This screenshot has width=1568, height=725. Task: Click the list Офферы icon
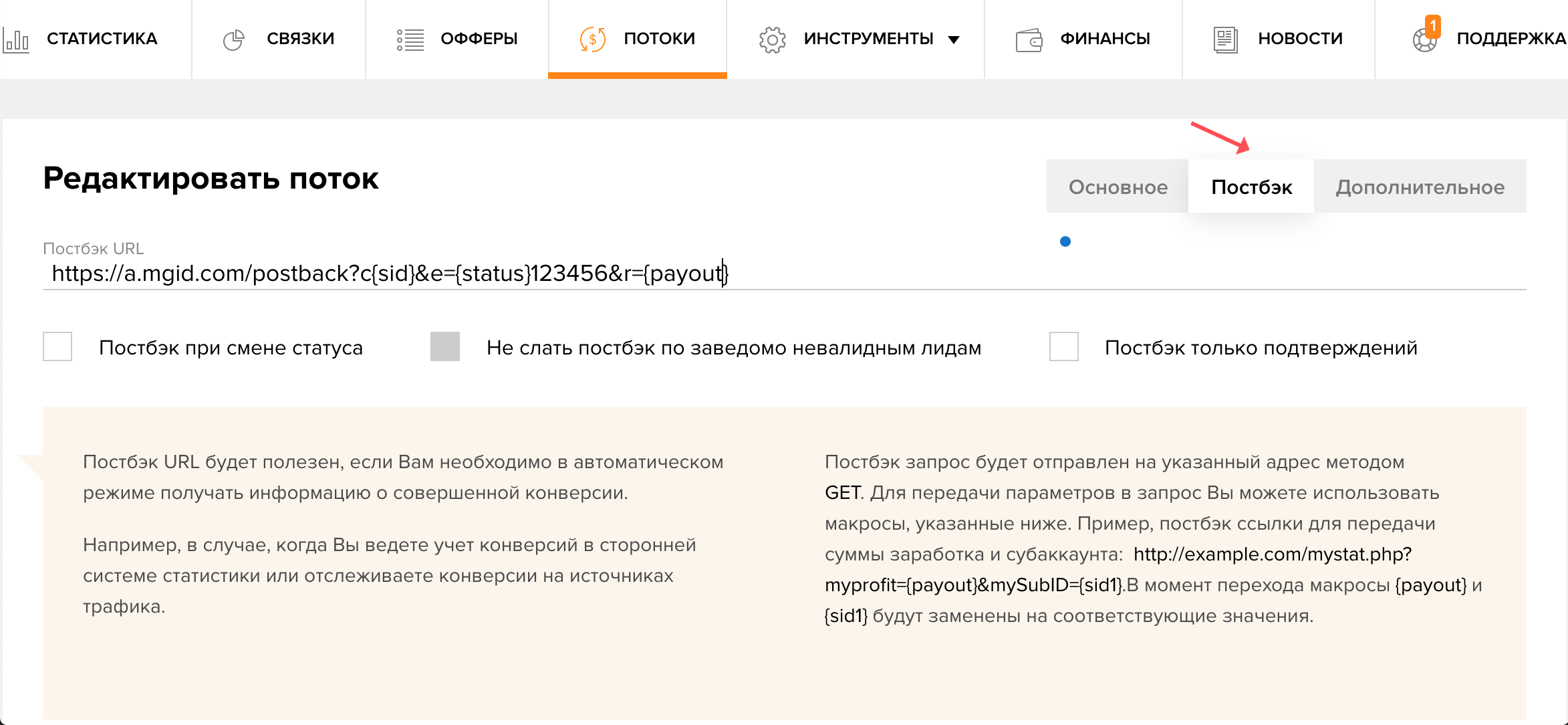[x=410, y=39]
